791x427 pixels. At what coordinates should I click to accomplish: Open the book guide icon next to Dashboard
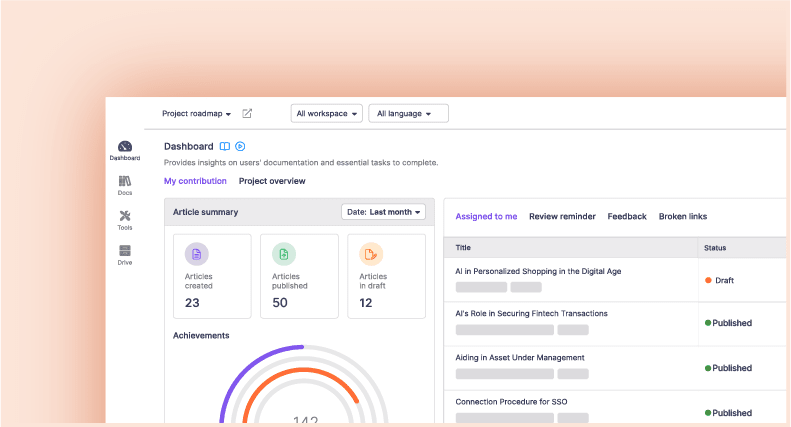click(225, 146)
